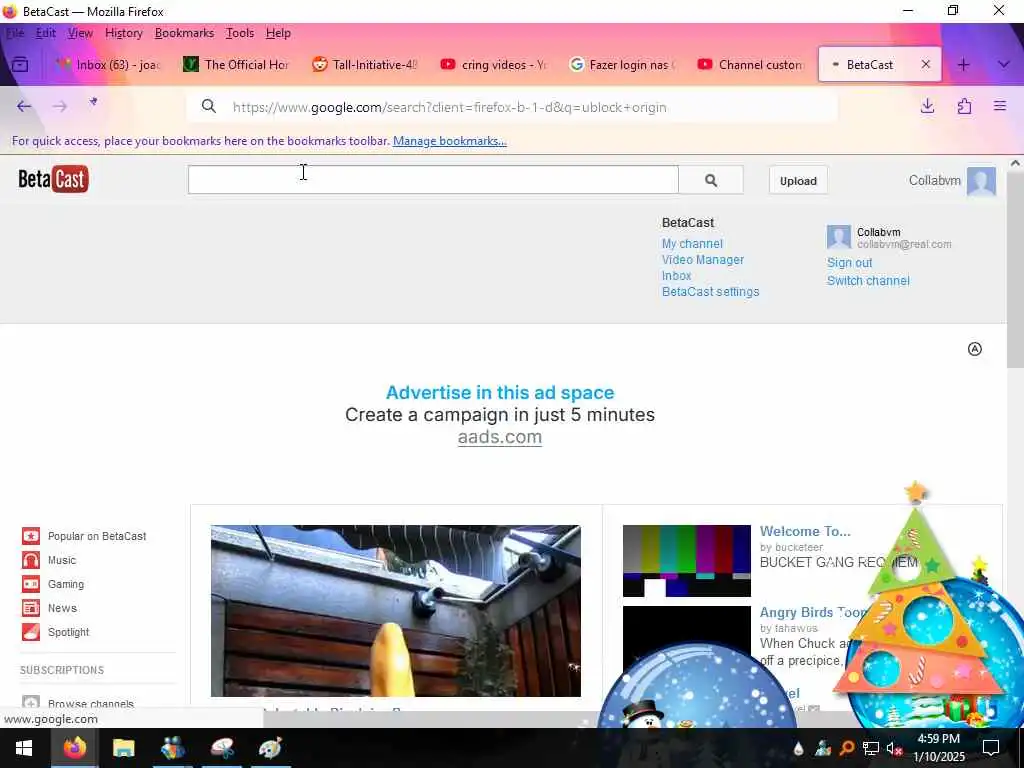This screenshot has height=768, width=1024.
Task: Click the magnifier tray icon
Action: (846, 748)
